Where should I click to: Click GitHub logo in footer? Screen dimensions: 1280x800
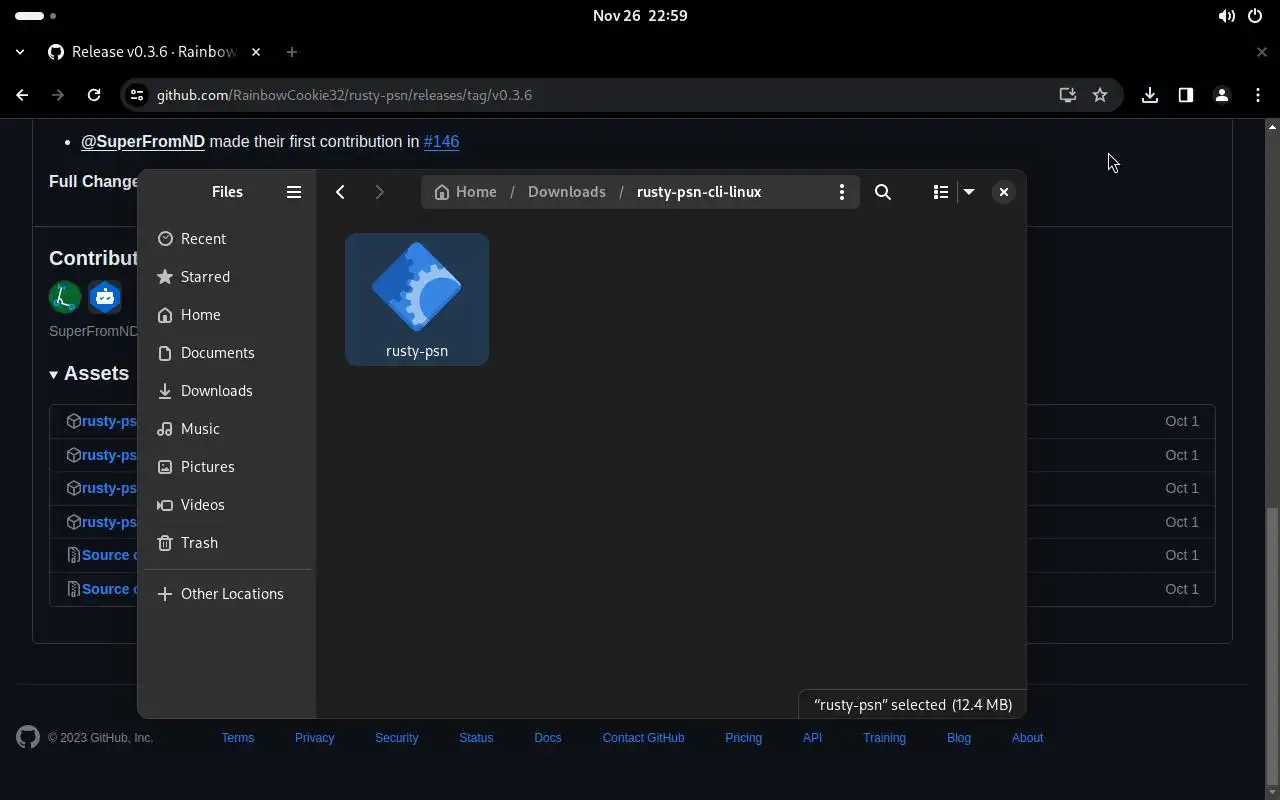point(28,738)
